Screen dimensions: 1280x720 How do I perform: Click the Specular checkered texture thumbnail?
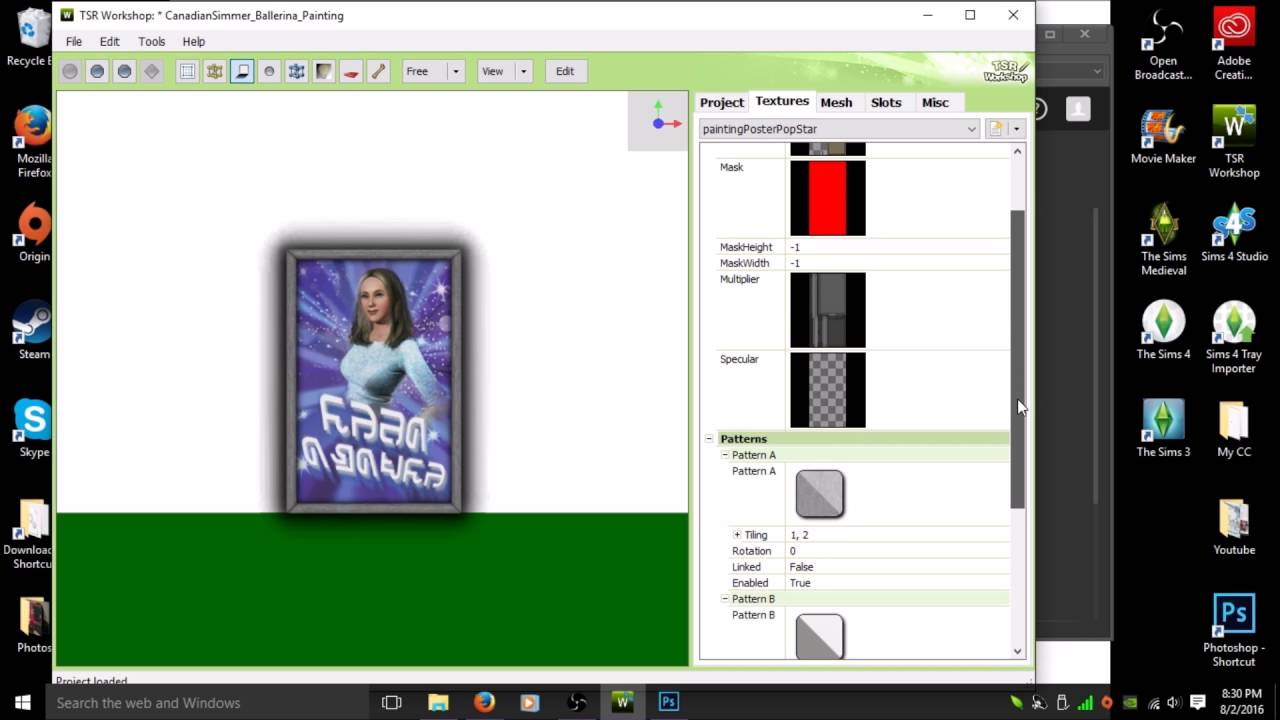pos(828,390)
